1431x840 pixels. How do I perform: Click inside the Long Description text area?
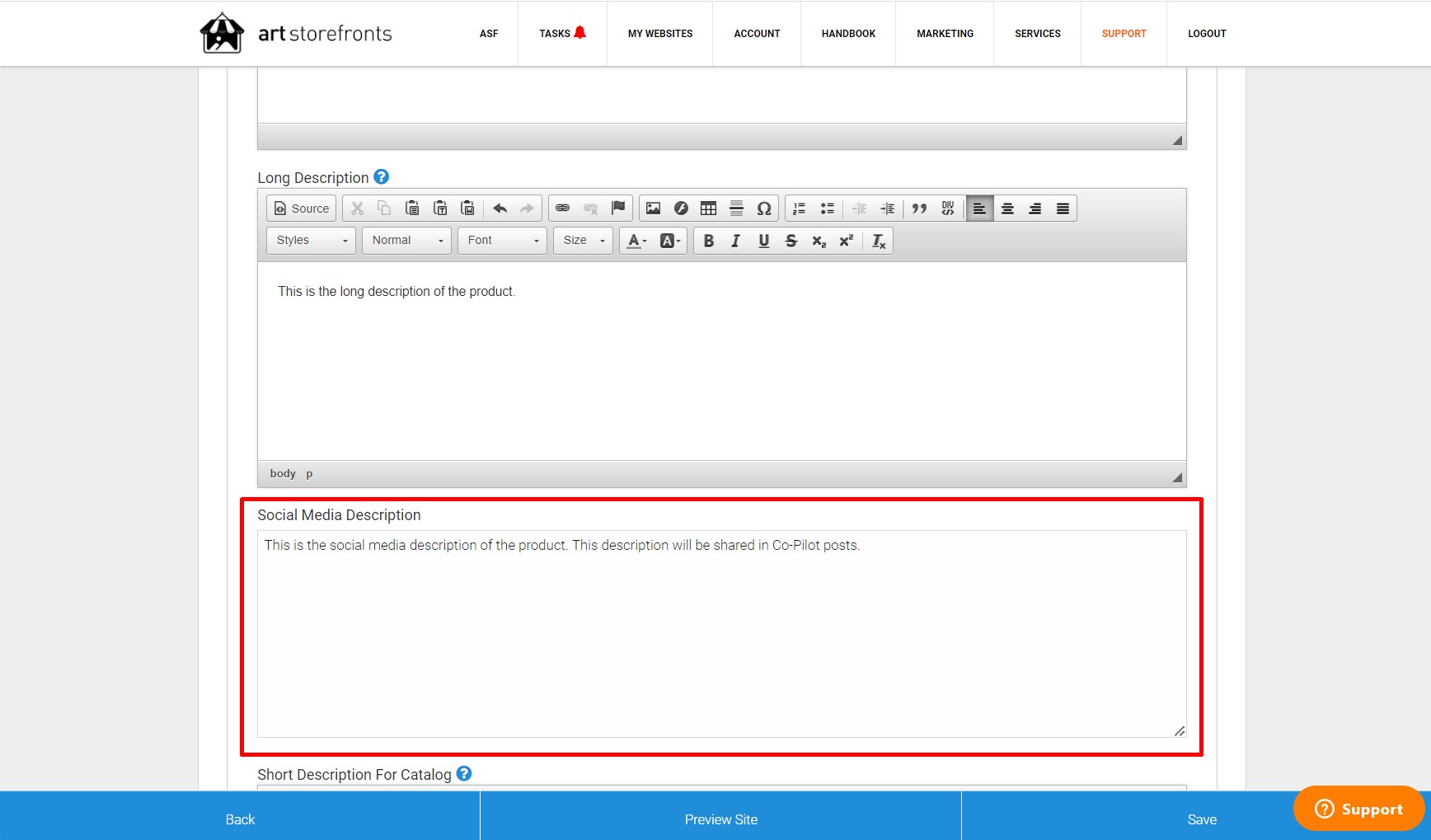(x=721, y=361)
